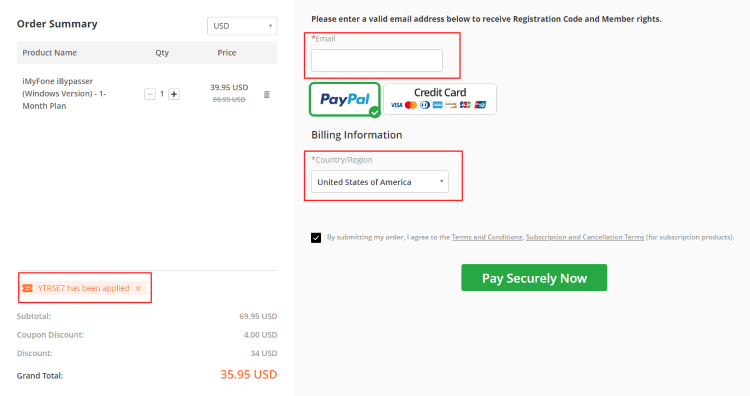Screen dimensions: 750x396
Task: Expand the Country/Region dropdown
Action: tap(380, 182)
